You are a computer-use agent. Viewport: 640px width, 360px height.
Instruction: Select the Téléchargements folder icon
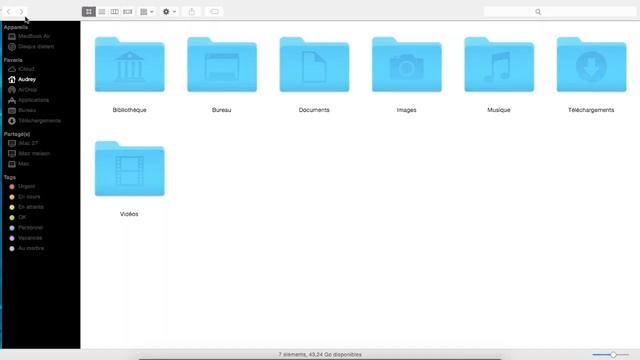(x=591, y=64)
